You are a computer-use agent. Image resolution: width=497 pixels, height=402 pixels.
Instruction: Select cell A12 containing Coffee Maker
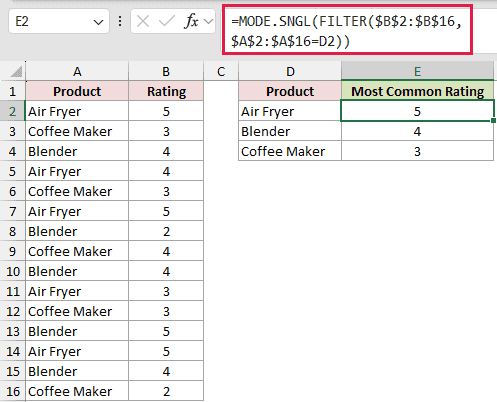tap(77, 311)
